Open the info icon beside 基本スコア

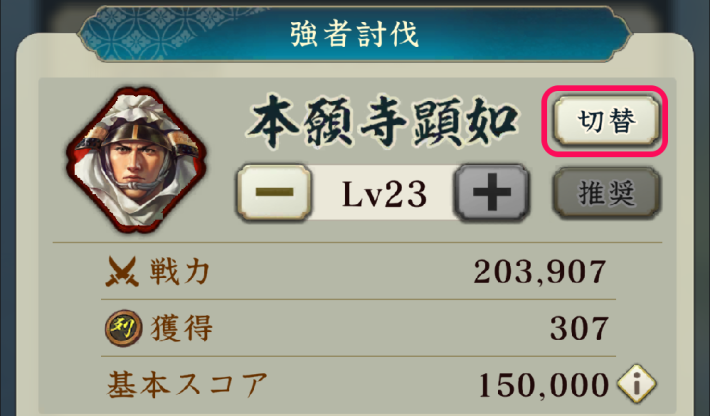pyautogui.click(x=636, y=384)
